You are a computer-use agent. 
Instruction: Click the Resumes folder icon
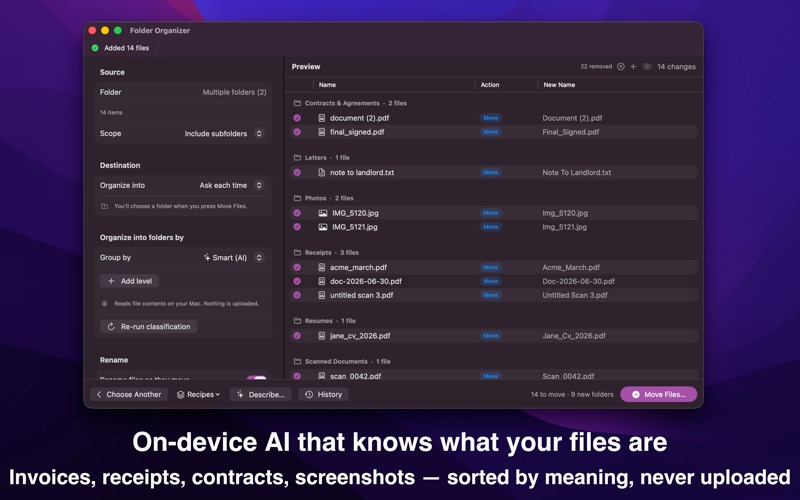[x=297, y=321]
